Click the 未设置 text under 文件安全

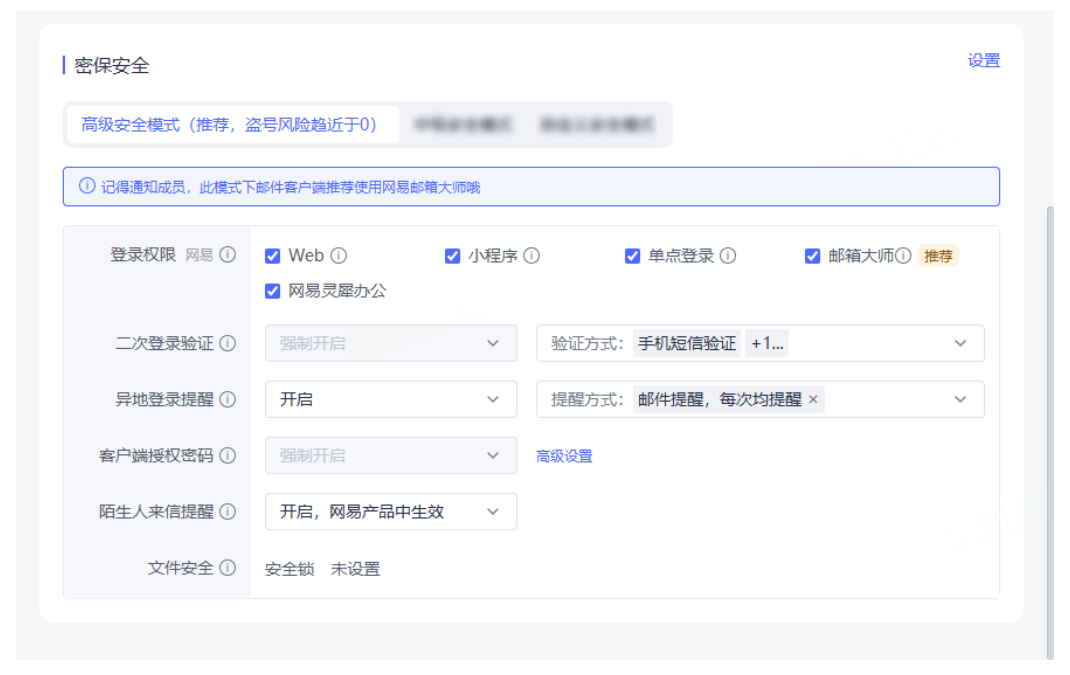point(355,569)
